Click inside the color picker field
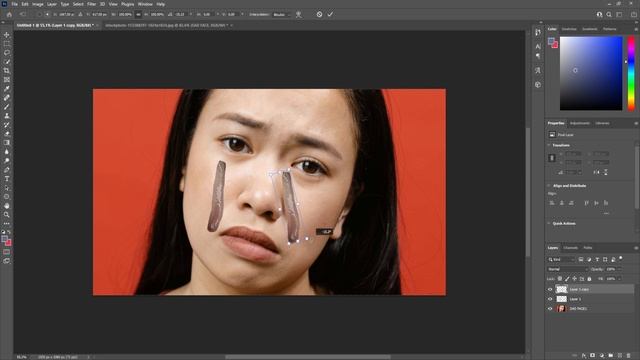 [x=591, y=73]
